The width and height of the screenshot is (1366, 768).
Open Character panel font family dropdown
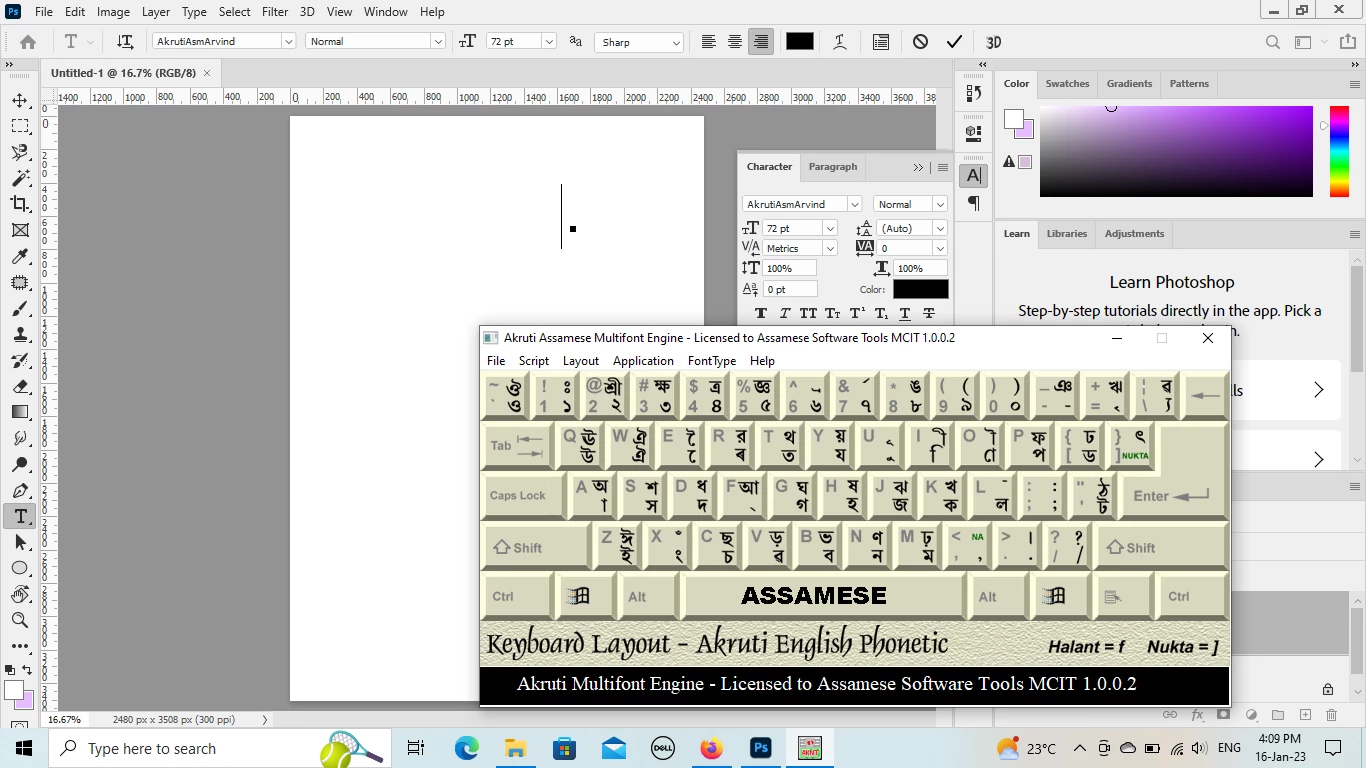point(854,204)
